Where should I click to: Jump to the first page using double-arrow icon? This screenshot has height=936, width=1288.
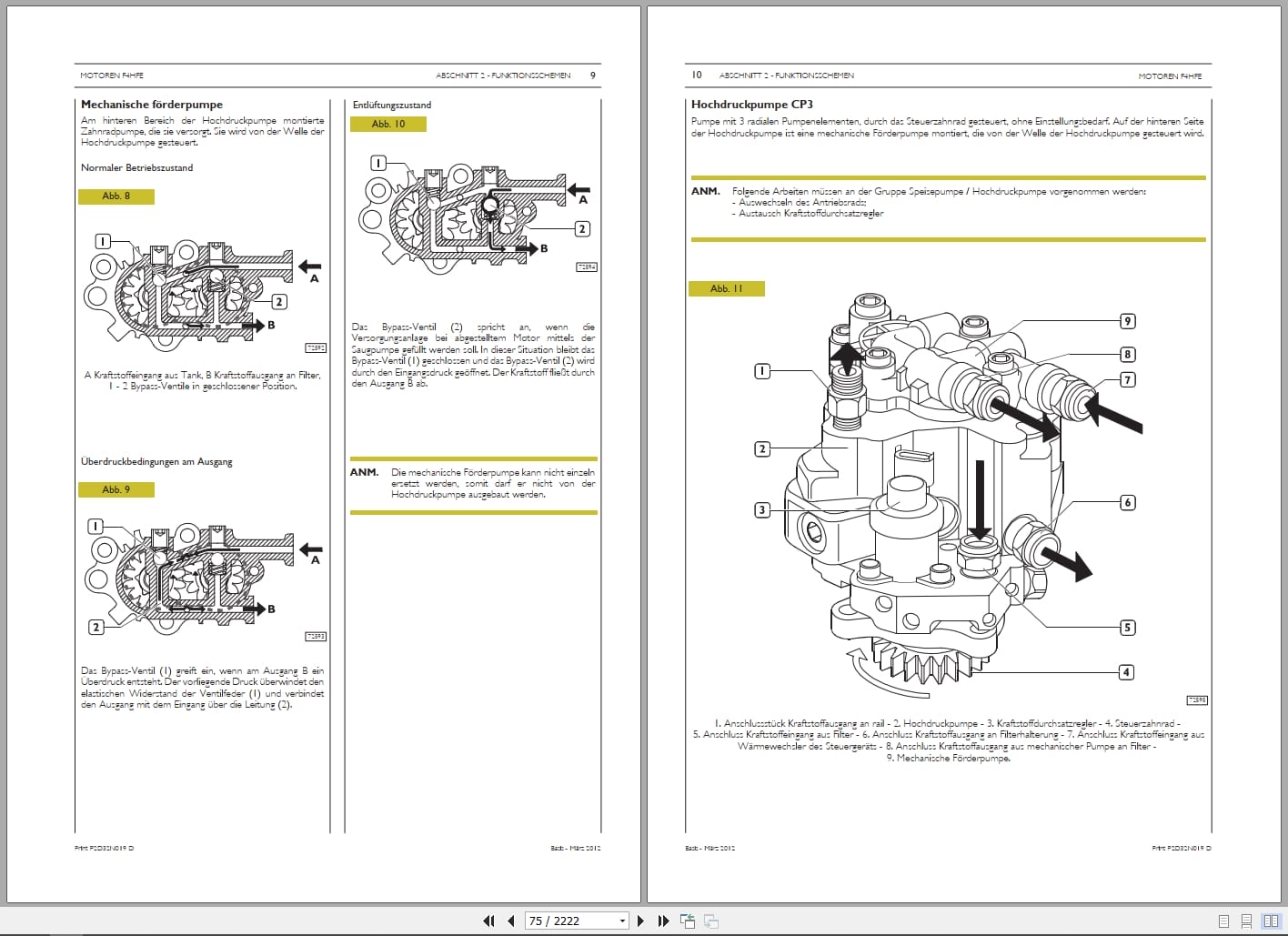tap(488, 921)
